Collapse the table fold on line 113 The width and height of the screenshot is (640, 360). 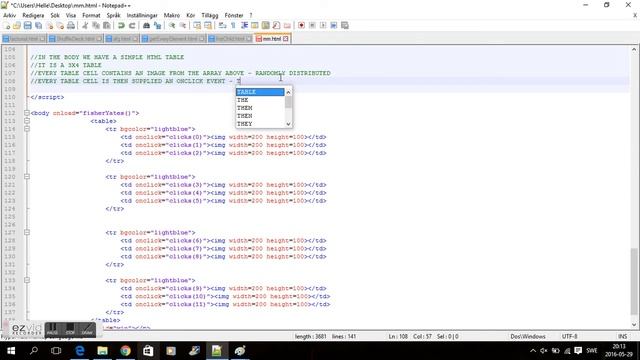(x=27, y=121)
